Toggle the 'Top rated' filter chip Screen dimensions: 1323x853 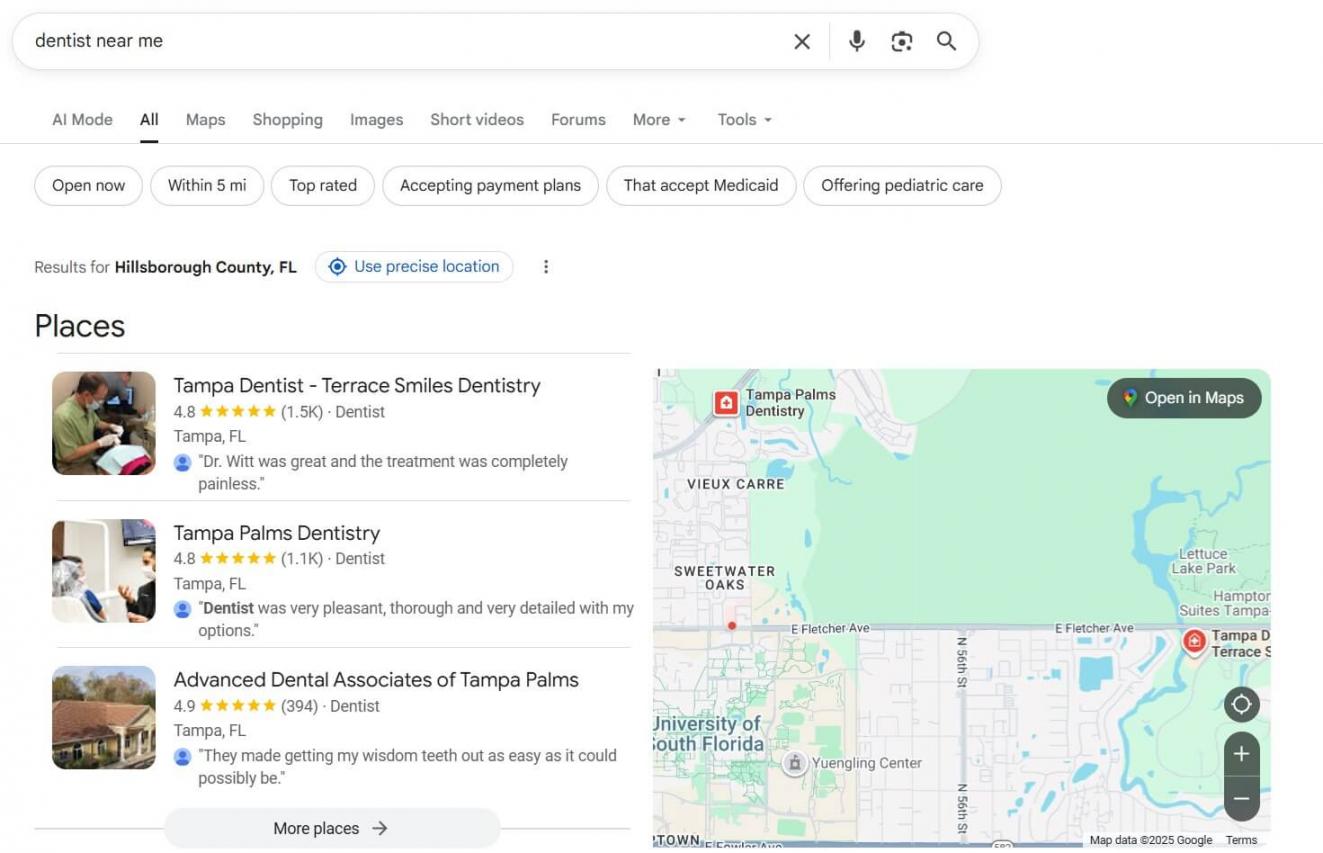point(323,185)
